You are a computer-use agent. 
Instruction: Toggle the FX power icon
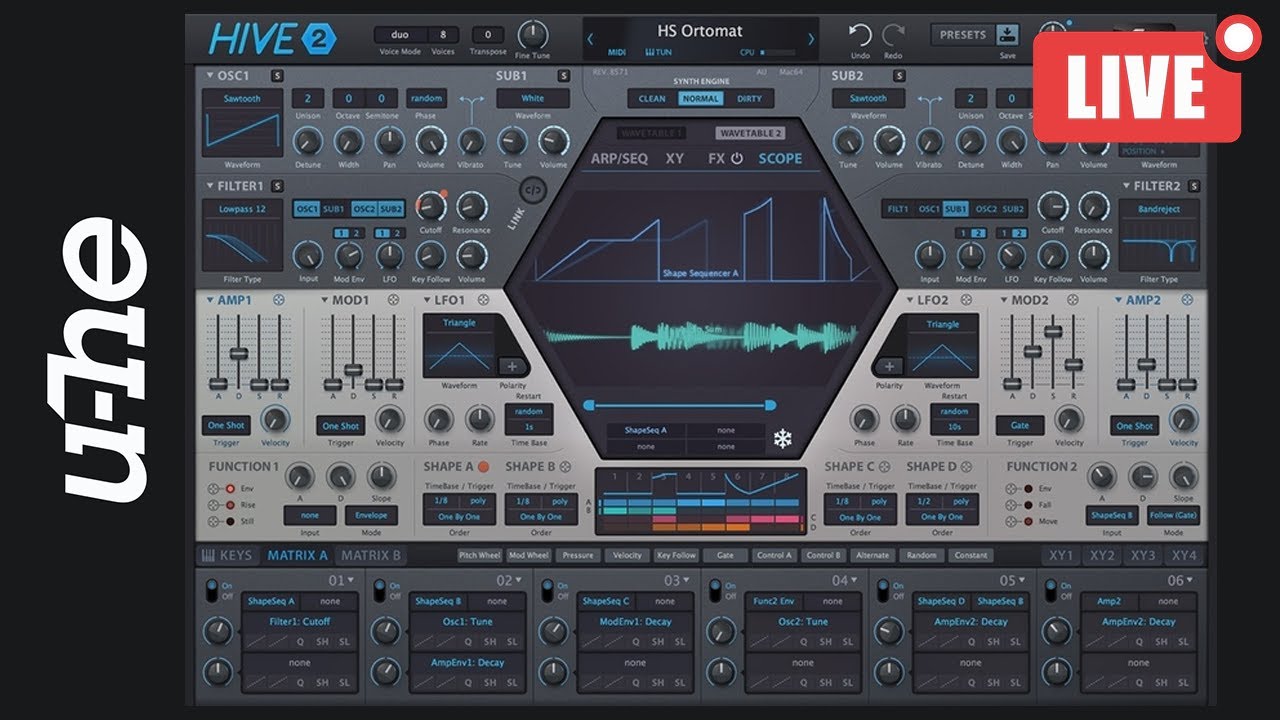(737, 158)
